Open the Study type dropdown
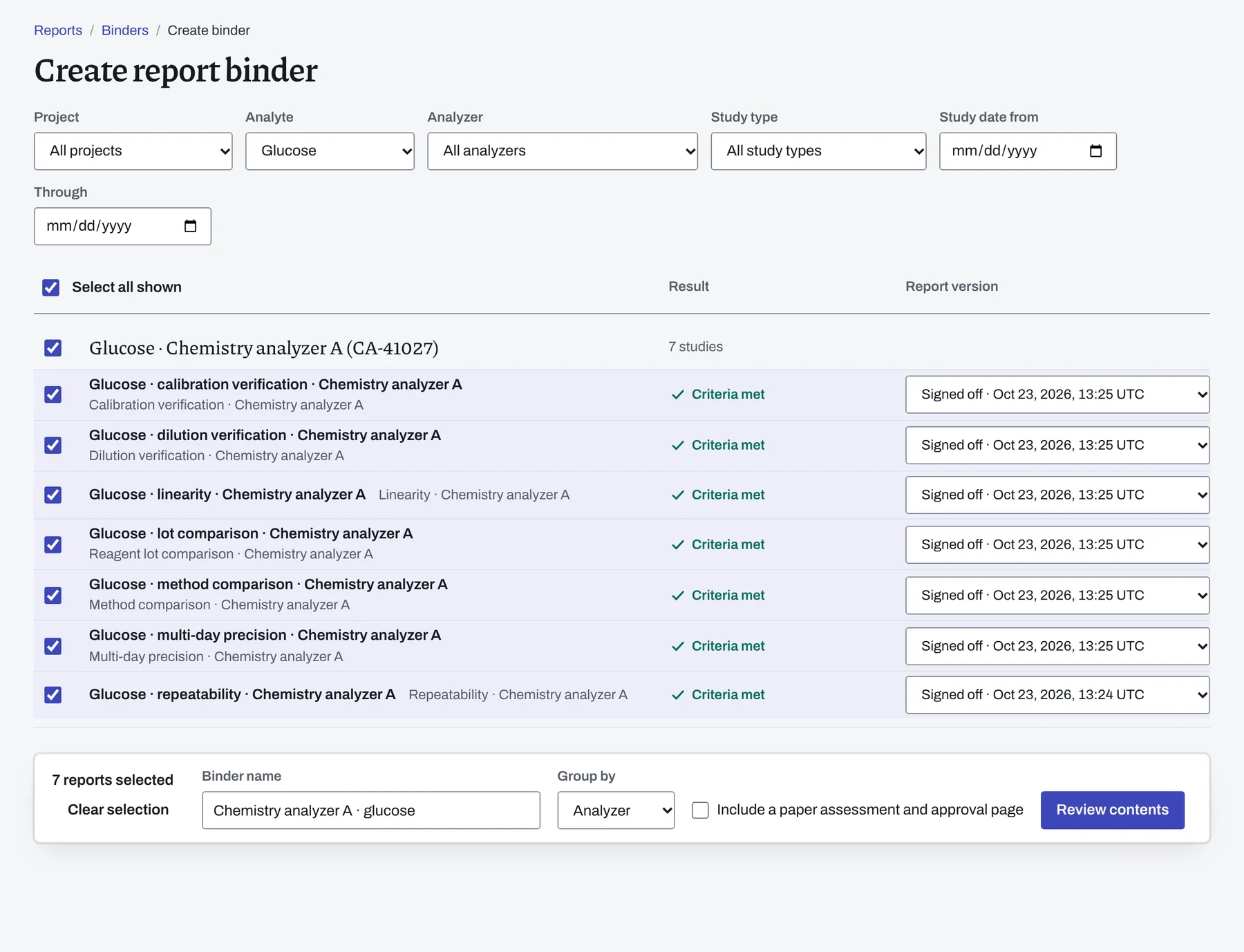 click(x=818, y=151)
